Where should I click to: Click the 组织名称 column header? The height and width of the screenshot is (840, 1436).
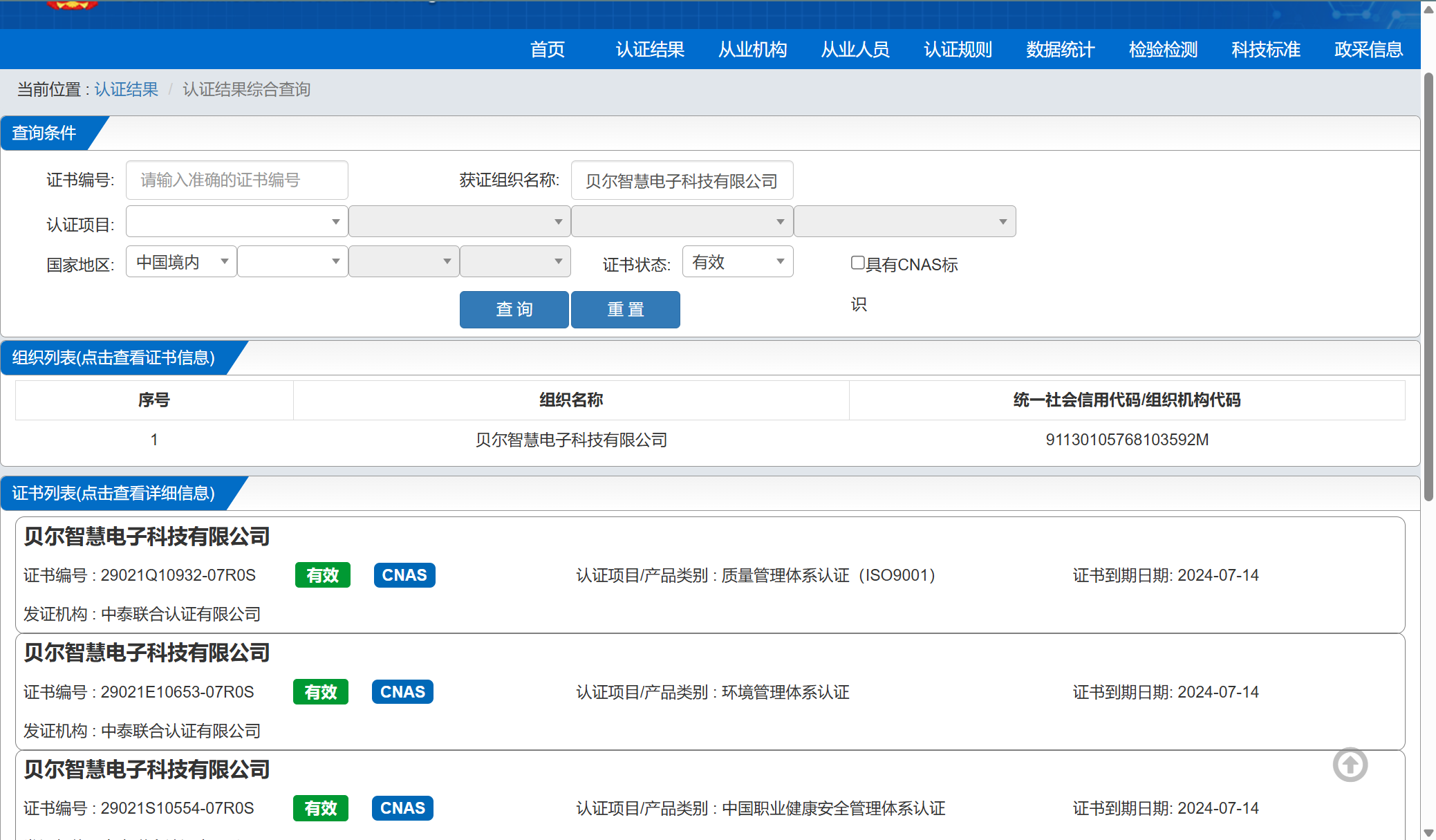click(571, 400)
